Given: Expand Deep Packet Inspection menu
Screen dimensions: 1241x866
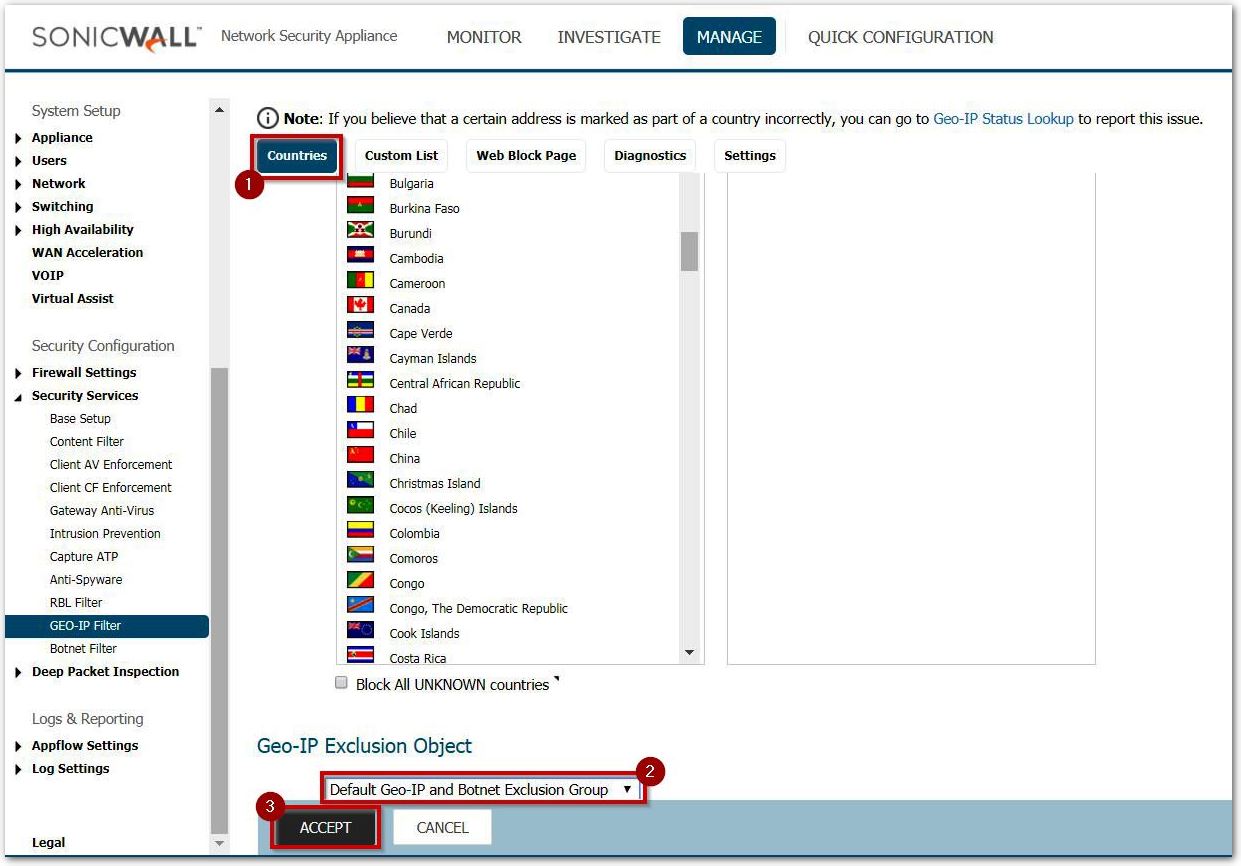Looking at the screenshot, I should tap(20, 672).
